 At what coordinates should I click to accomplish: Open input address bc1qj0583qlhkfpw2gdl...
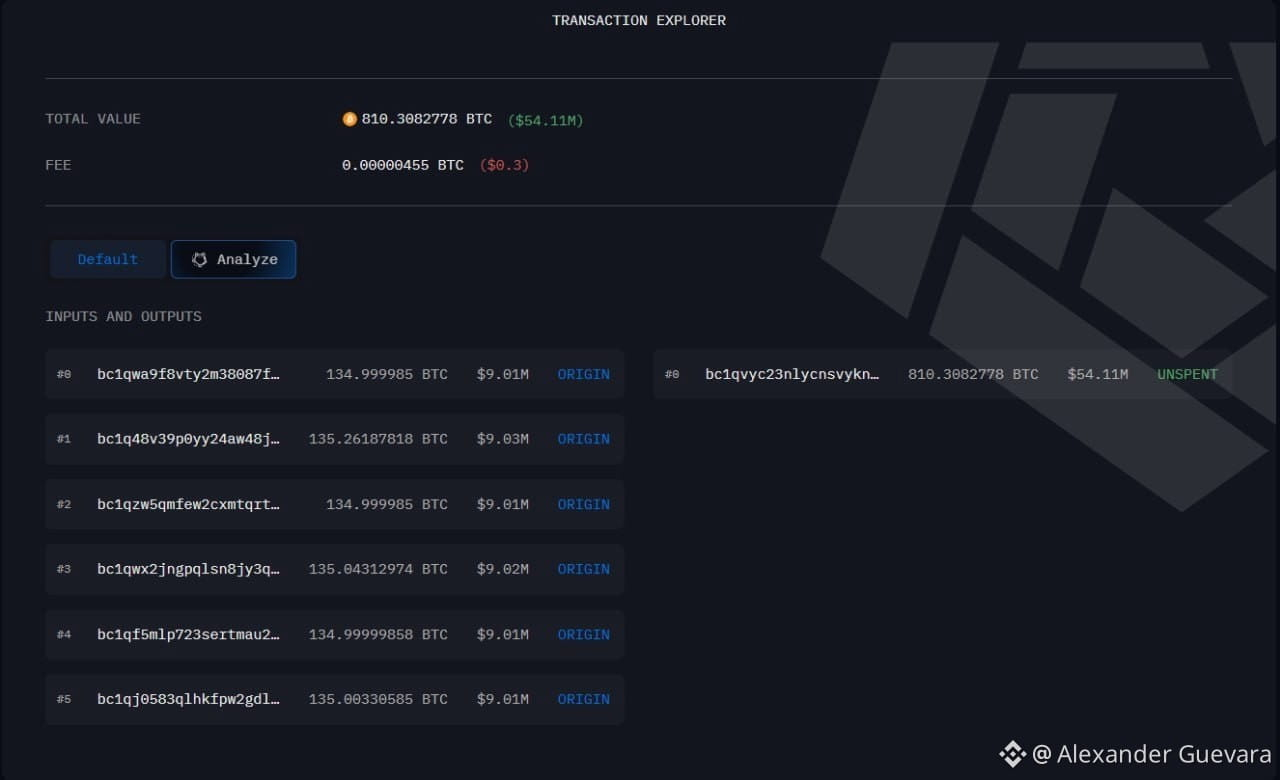(x=189, y=699)
